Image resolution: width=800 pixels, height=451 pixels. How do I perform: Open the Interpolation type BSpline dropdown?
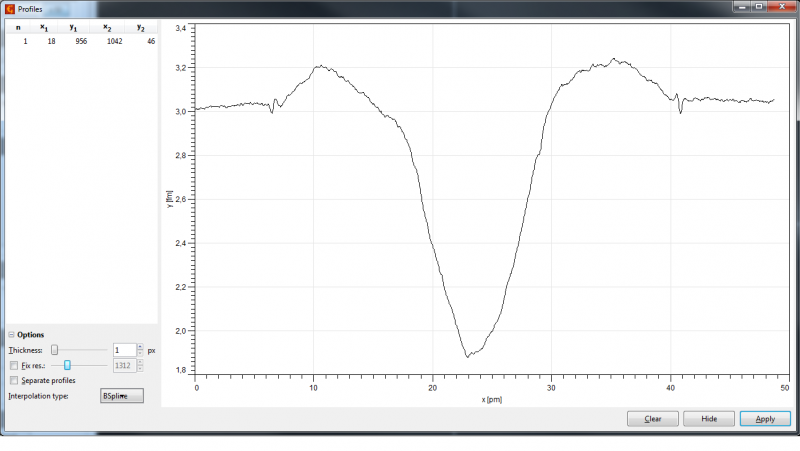coord(121,396)
